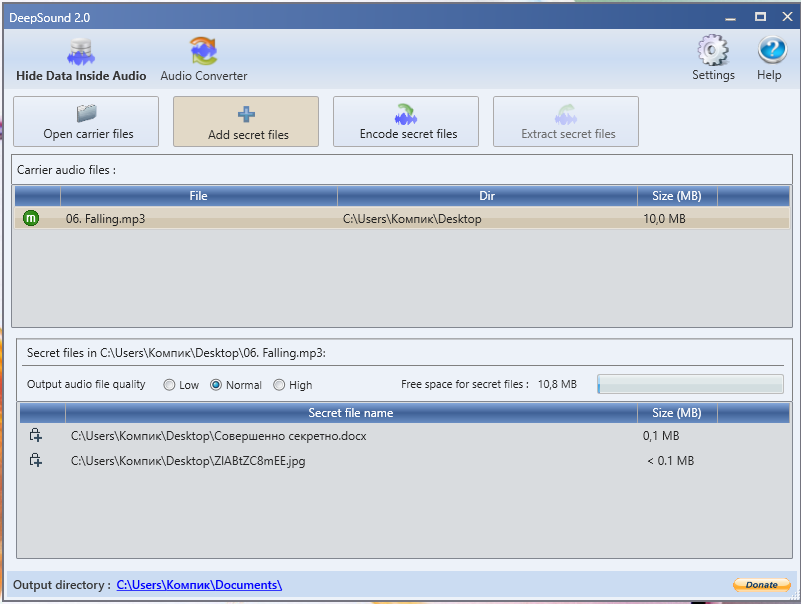This screenshot has height=604, width=801.
Task: Open Settings gear icon
Action: pos(713,50)
